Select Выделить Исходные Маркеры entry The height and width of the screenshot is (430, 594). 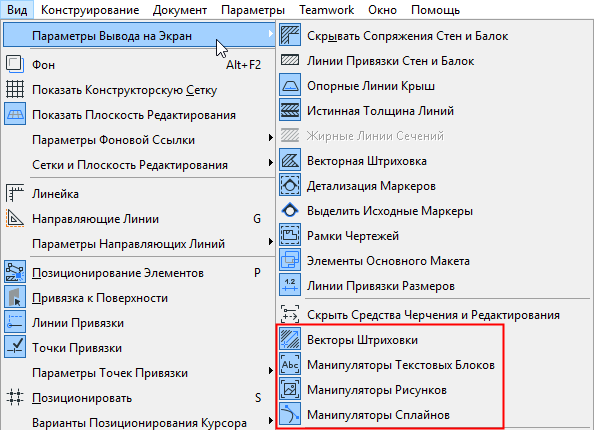pos(434,211)
